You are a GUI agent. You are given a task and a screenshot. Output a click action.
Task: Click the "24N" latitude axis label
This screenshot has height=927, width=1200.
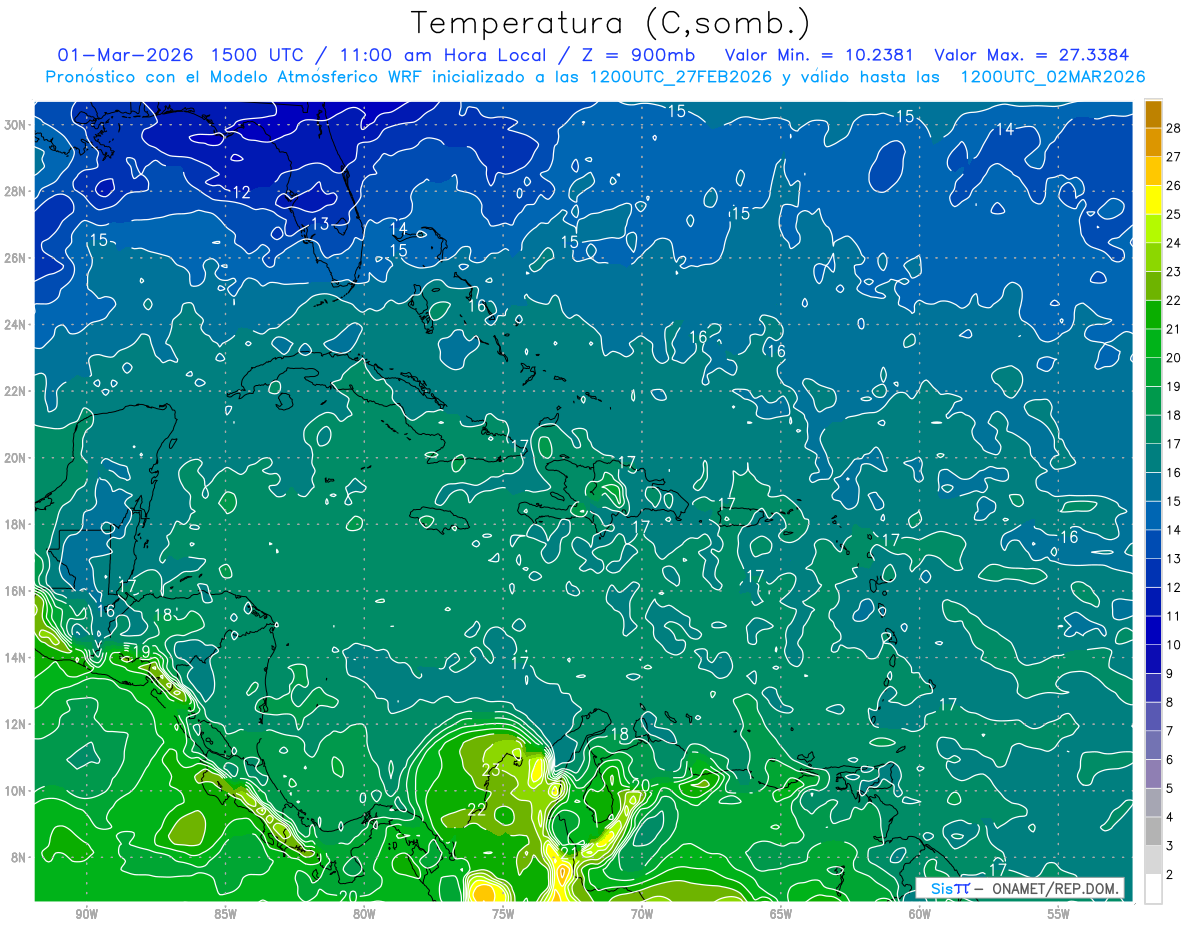coord(15,325)
